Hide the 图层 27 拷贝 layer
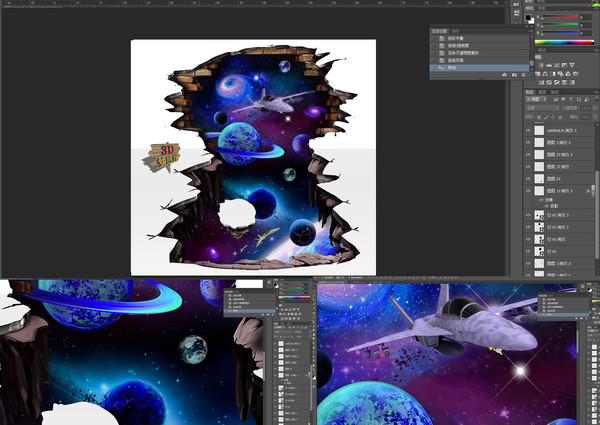Viewport: 600px width, 425px height. click(x=528, y=167)
